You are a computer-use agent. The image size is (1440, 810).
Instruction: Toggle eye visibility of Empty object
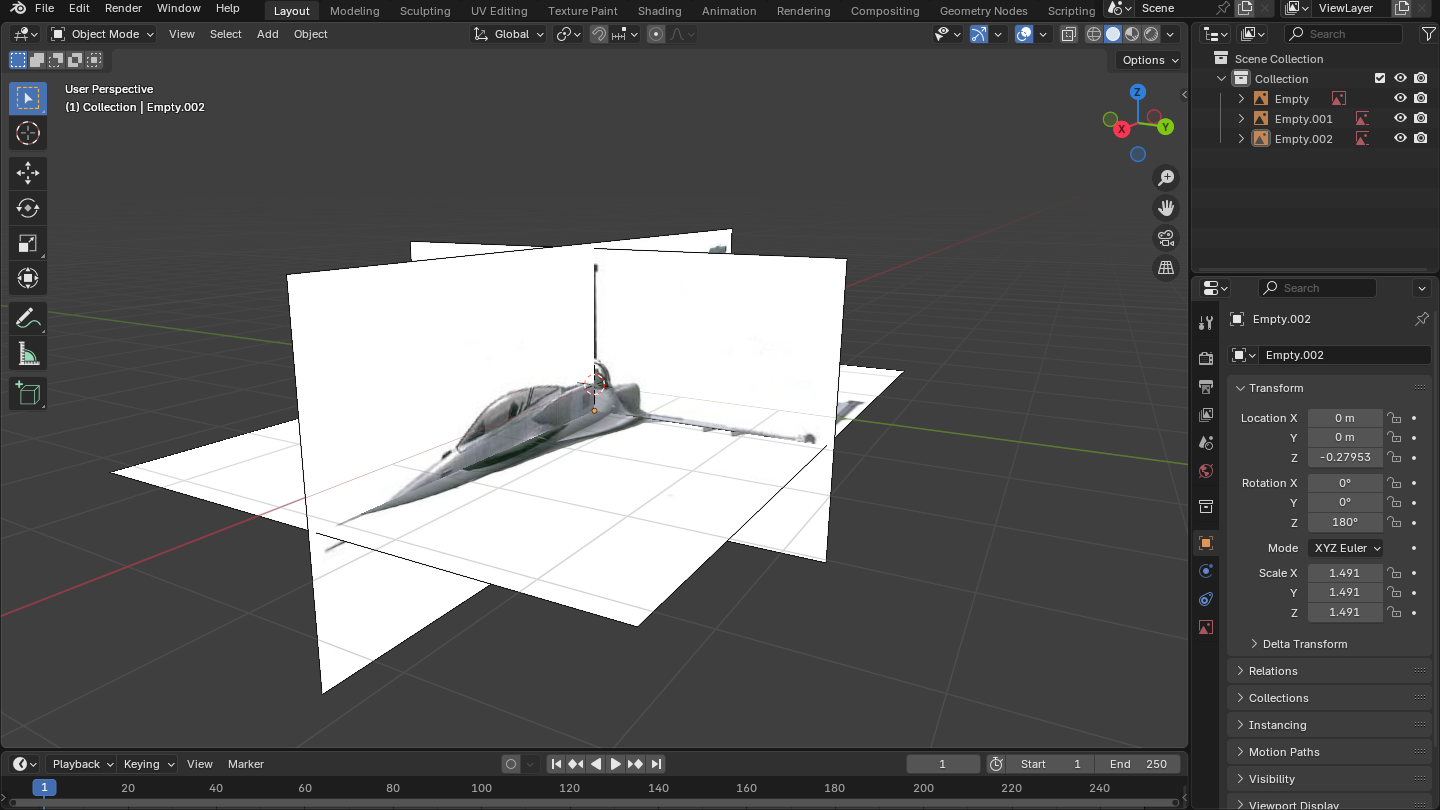(x=1400, y=98)
